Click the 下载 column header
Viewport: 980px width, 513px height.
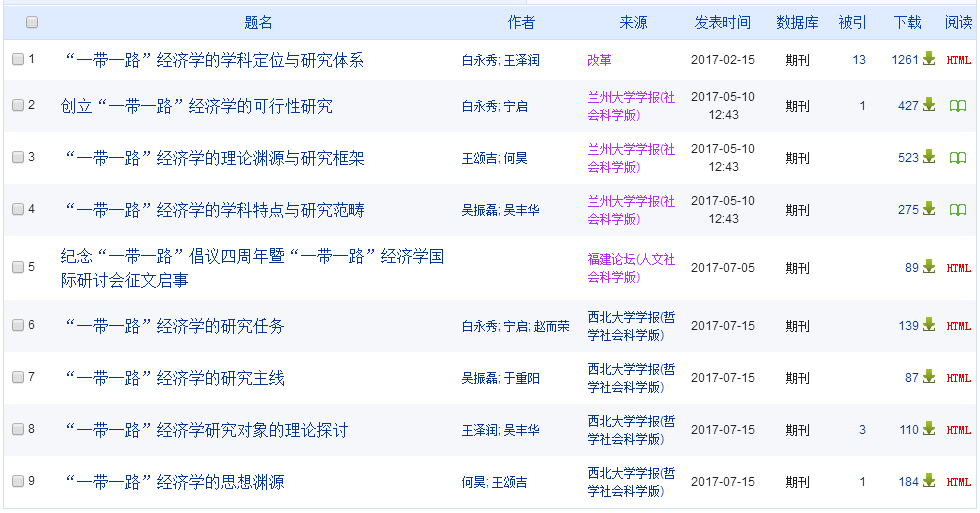907,22
